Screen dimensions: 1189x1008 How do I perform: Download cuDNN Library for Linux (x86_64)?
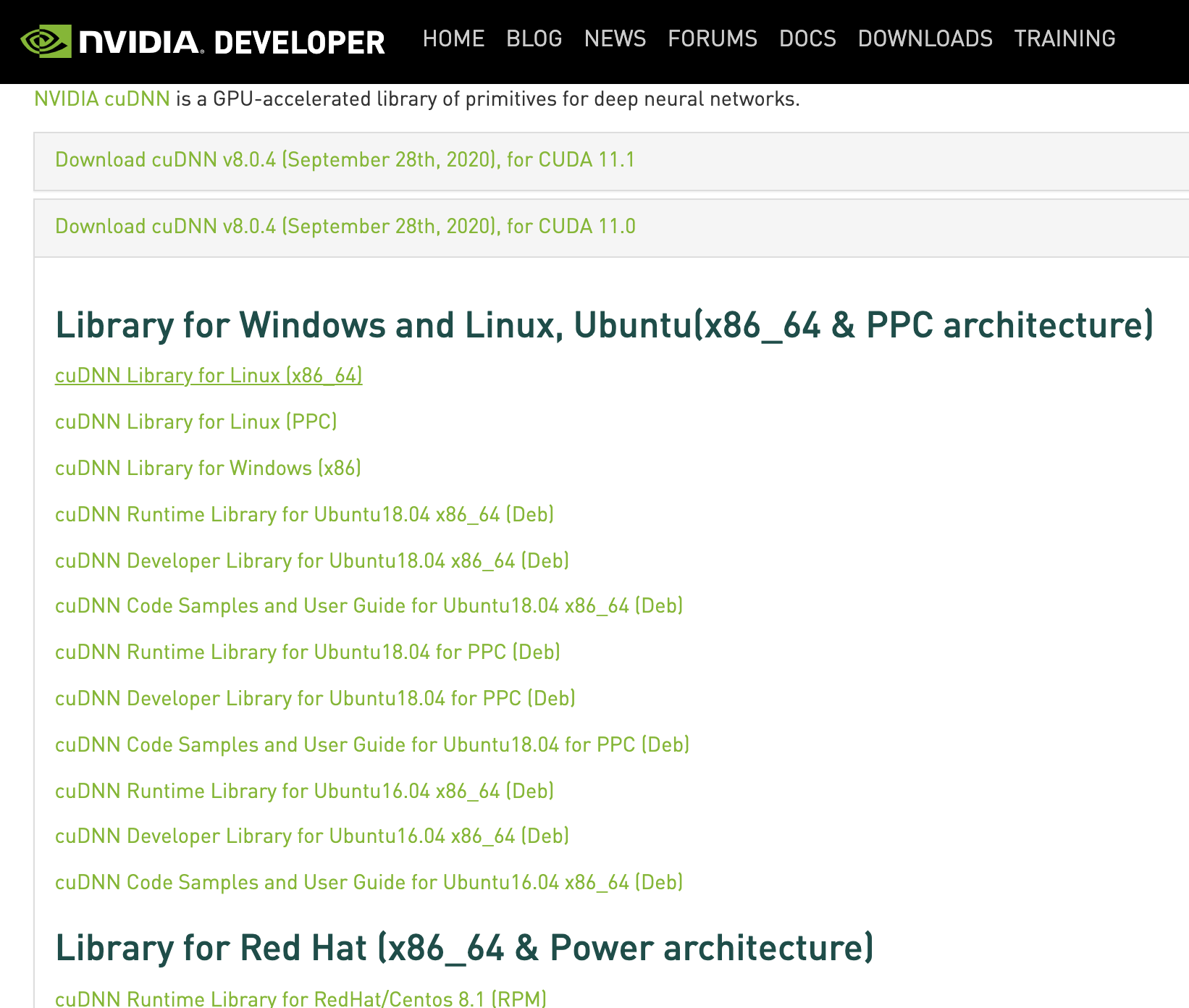[x=209, y=375]
